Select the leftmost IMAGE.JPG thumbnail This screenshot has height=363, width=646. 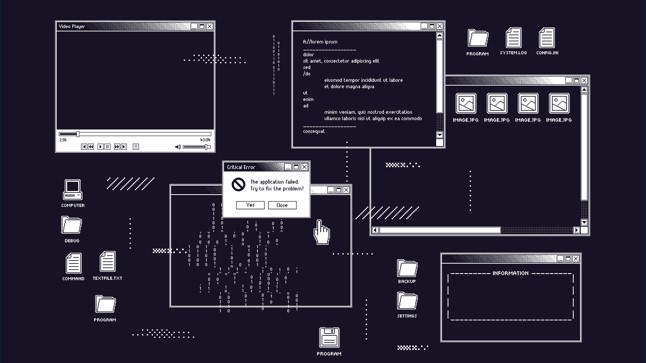pyautogui.click(x=466, y=103)
